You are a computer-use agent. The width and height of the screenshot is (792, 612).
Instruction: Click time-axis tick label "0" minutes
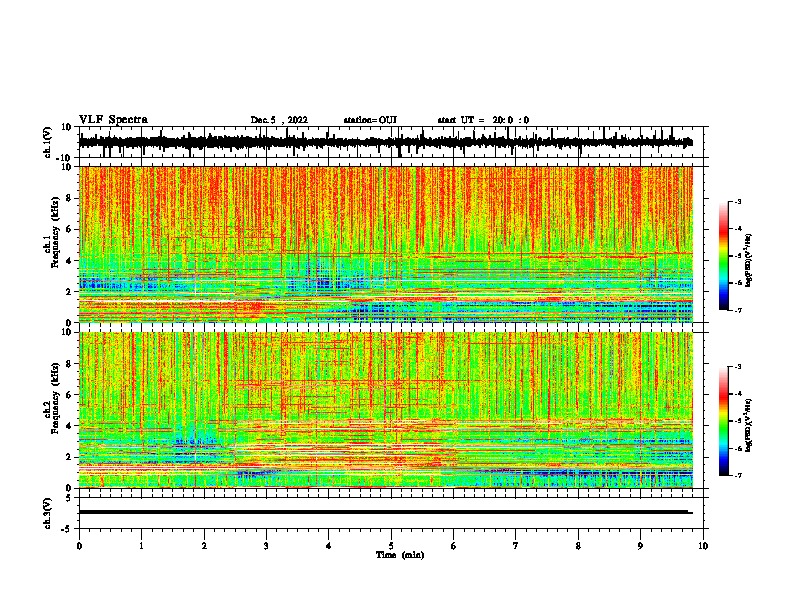tap(79, 546)
